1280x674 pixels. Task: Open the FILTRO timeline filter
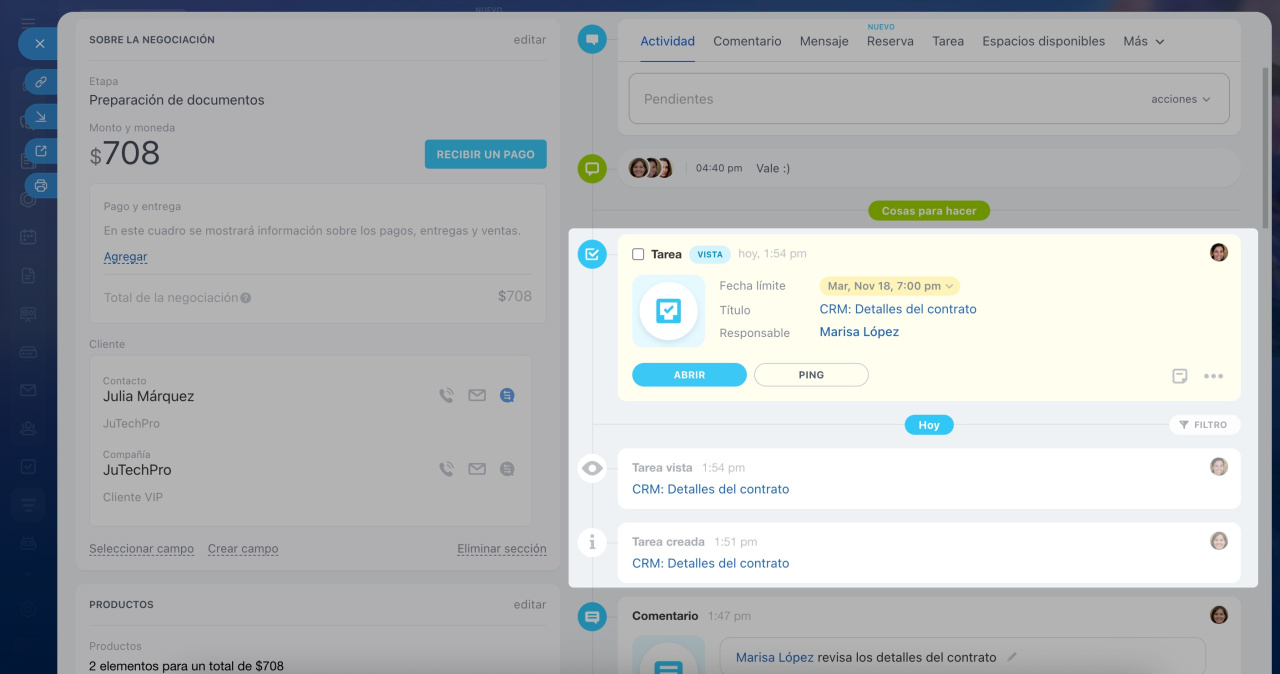pyautogui.click(x=1204, y=425)
